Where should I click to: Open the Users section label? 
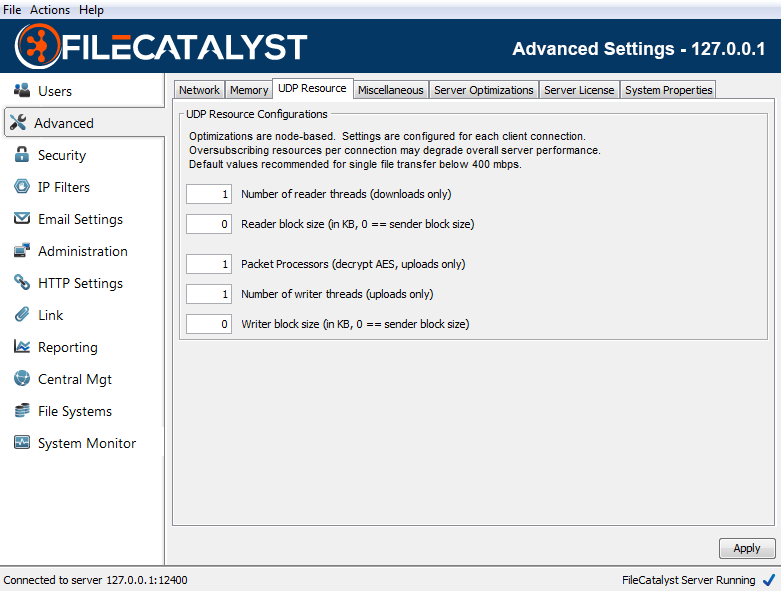pos(55,91)
